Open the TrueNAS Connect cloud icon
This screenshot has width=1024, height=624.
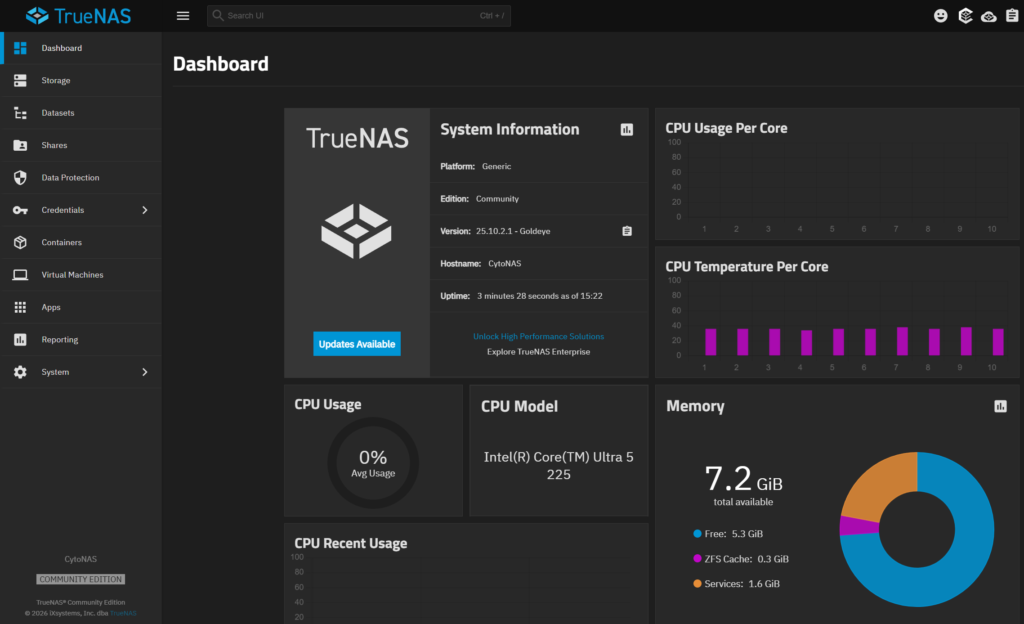click(x=989, y=16)
